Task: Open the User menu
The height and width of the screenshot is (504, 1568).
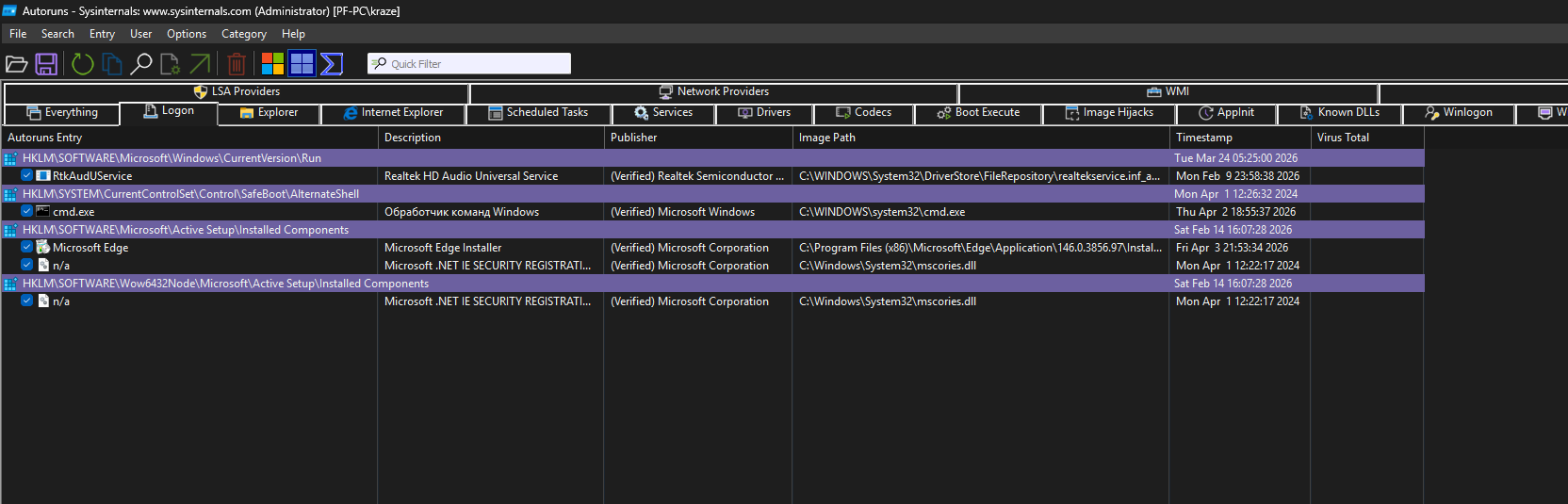Action: [x=141, y=34]
